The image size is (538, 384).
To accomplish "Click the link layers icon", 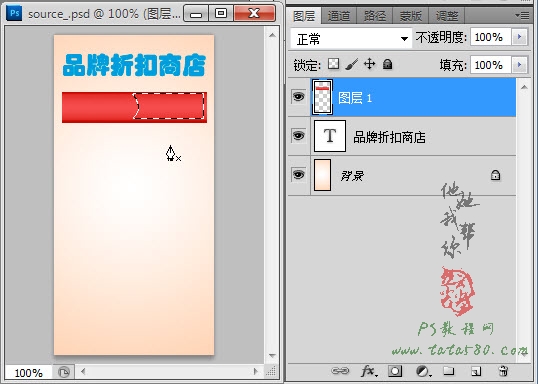I will point(340,371).
